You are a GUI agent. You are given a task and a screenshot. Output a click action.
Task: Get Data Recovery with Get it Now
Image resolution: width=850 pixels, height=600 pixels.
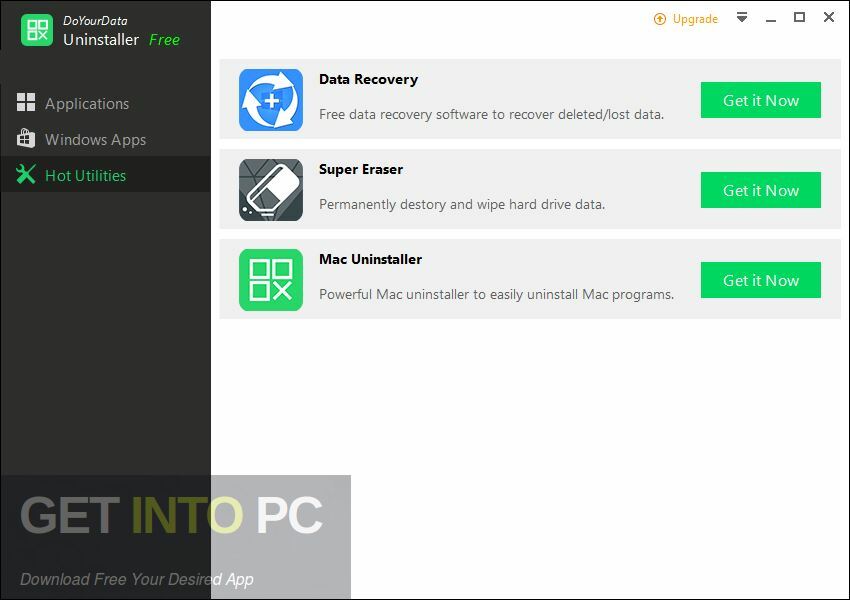pyautogui.click(x=761, y=100)
